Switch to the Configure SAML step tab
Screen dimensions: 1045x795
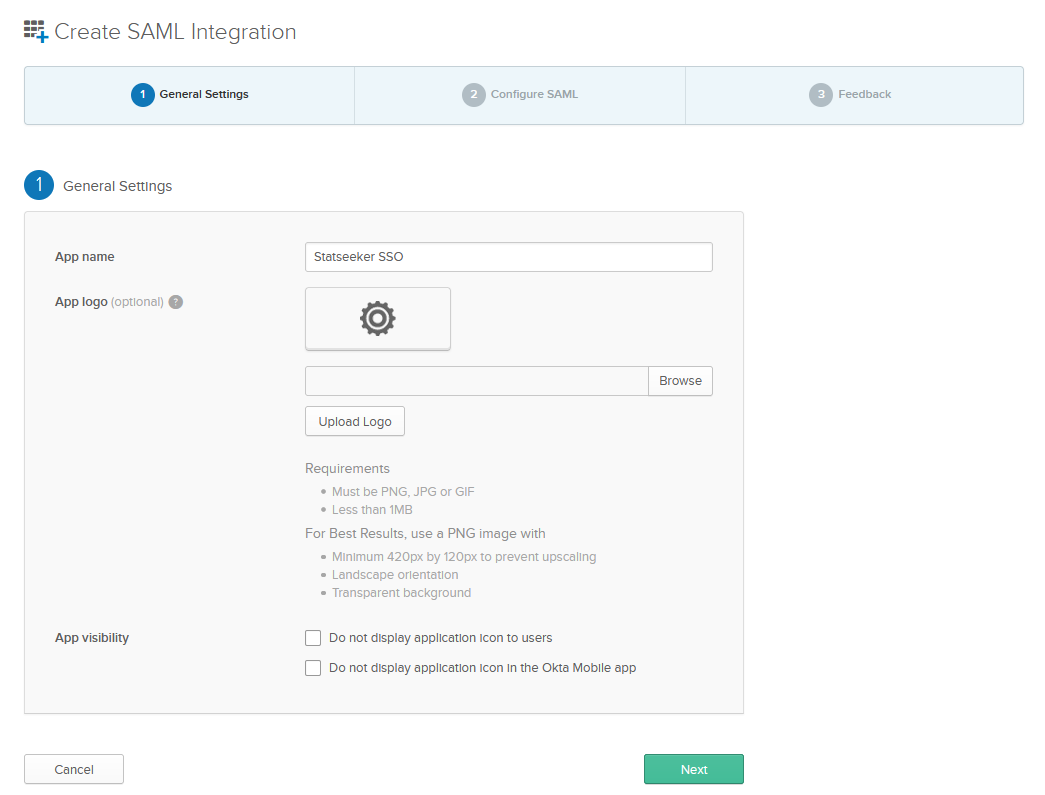520,95
